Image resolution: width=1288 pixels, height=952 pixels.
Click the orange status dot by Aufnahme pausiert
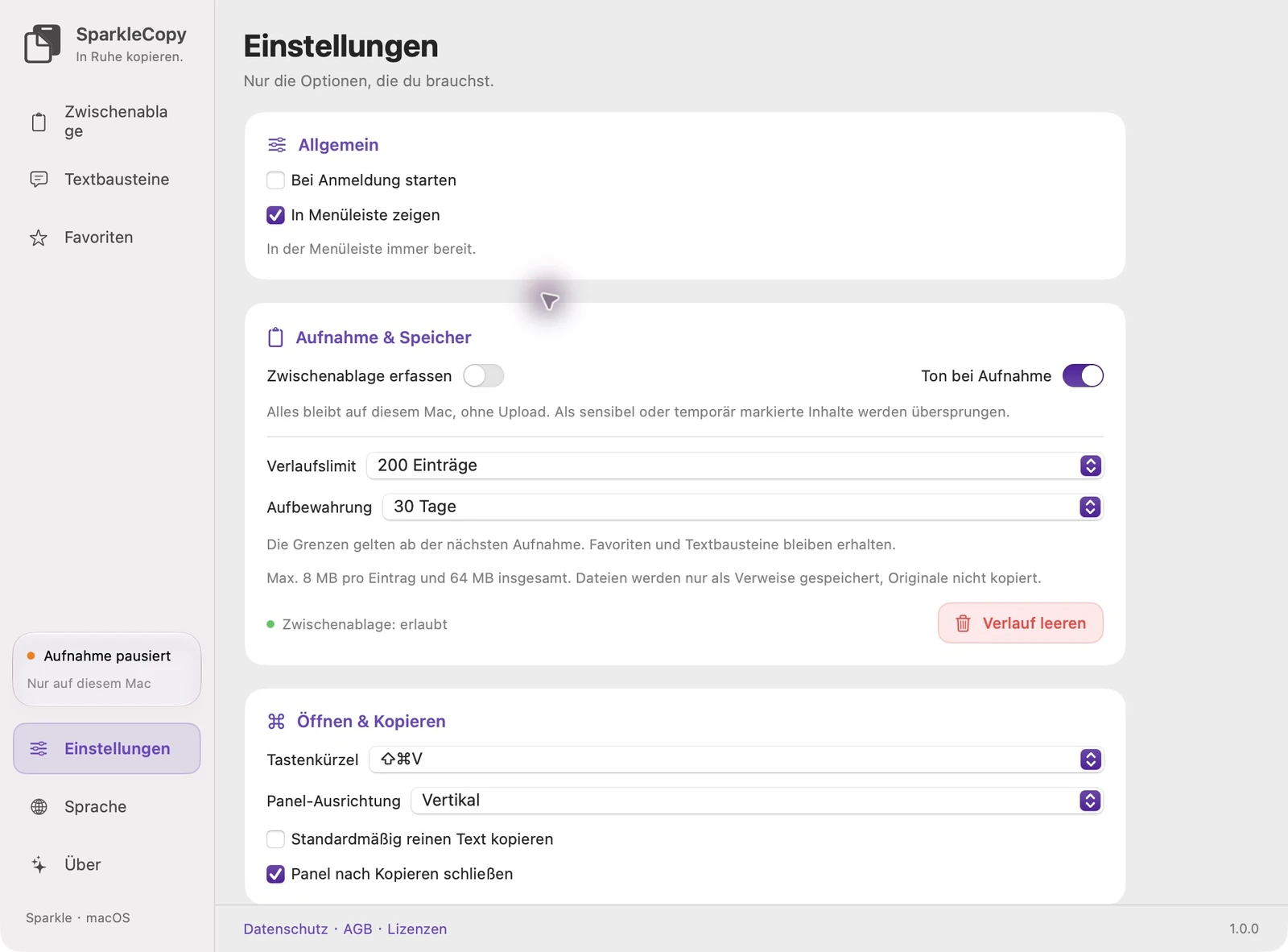[31, 656]
